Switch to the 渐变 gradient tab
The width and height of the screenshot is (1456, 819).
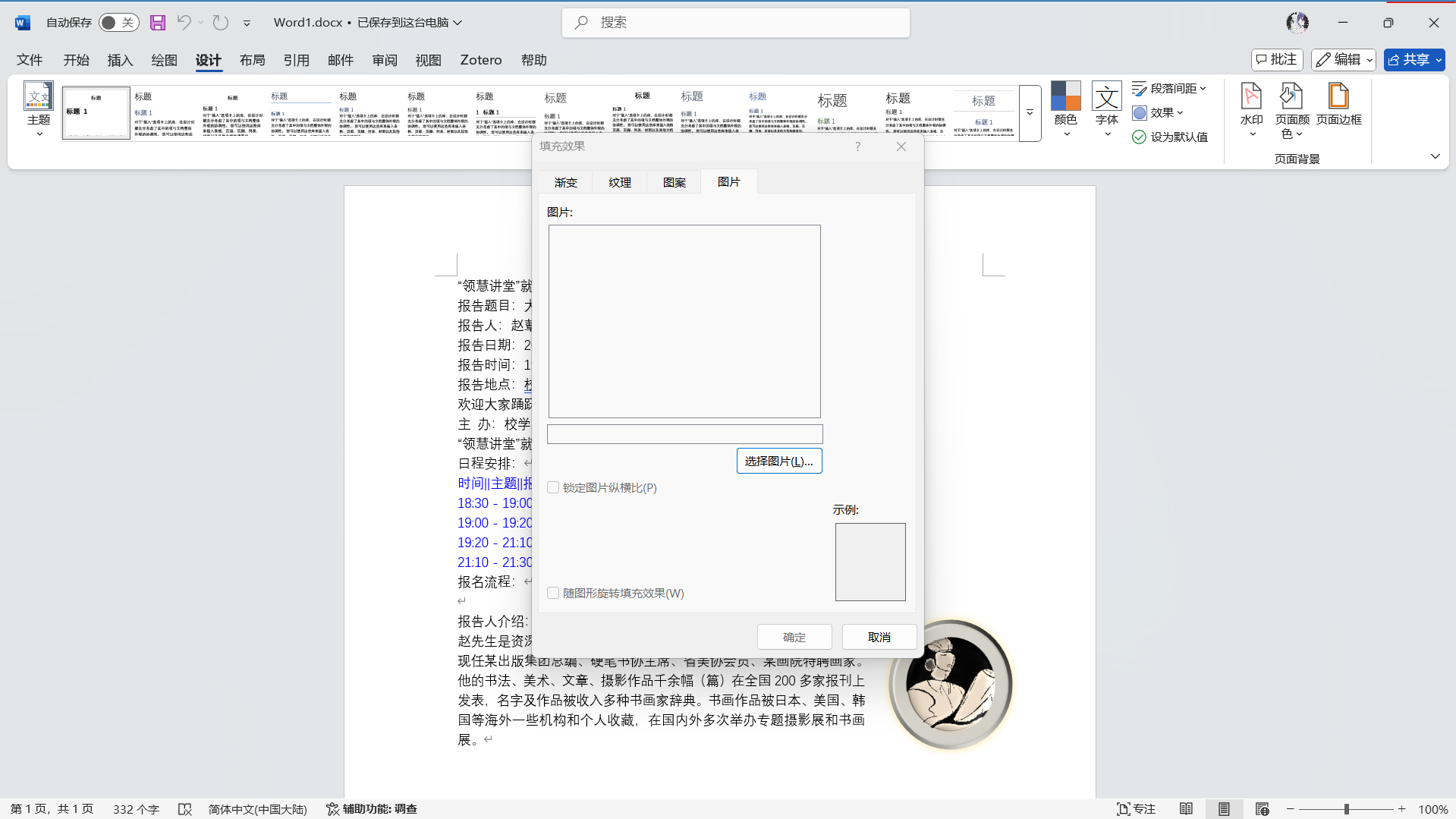pyautogui.click(x=565, y=182)
